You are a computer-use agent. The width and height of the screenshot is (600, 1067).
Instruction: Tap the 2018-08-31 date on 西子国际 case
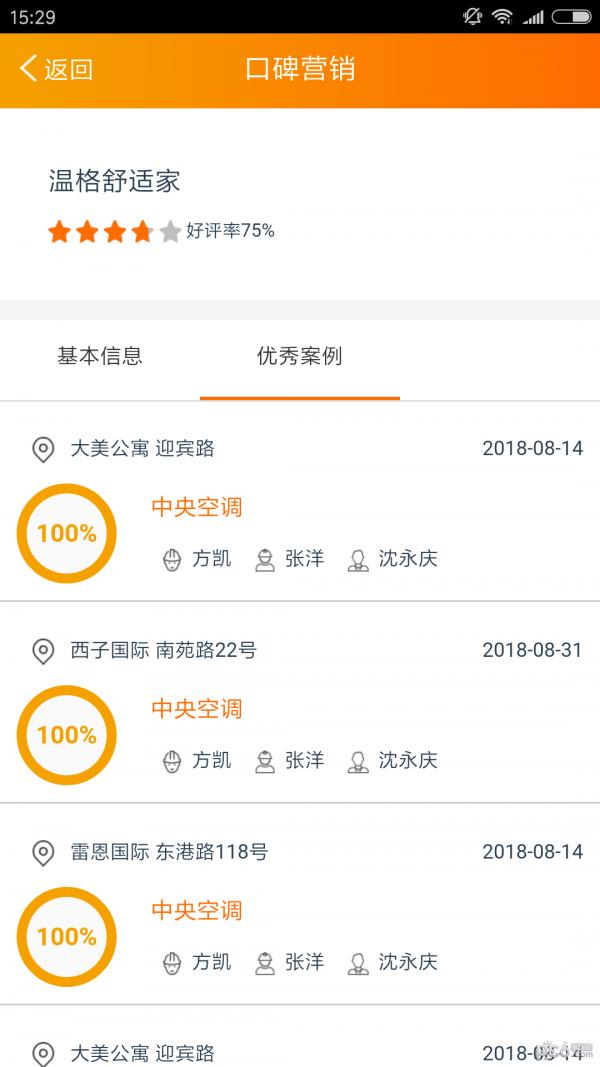click(532, 650)
